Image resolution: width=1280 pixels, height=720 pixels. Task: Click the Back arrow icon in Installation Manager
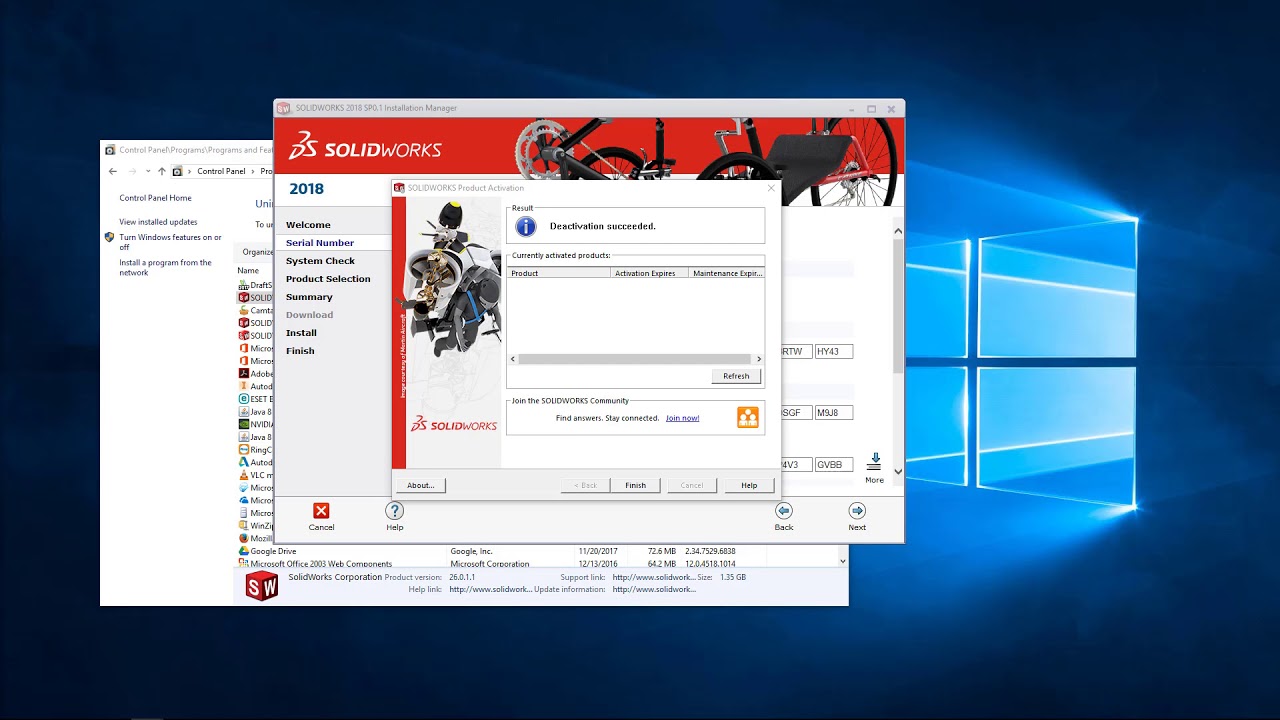point(784,511)
